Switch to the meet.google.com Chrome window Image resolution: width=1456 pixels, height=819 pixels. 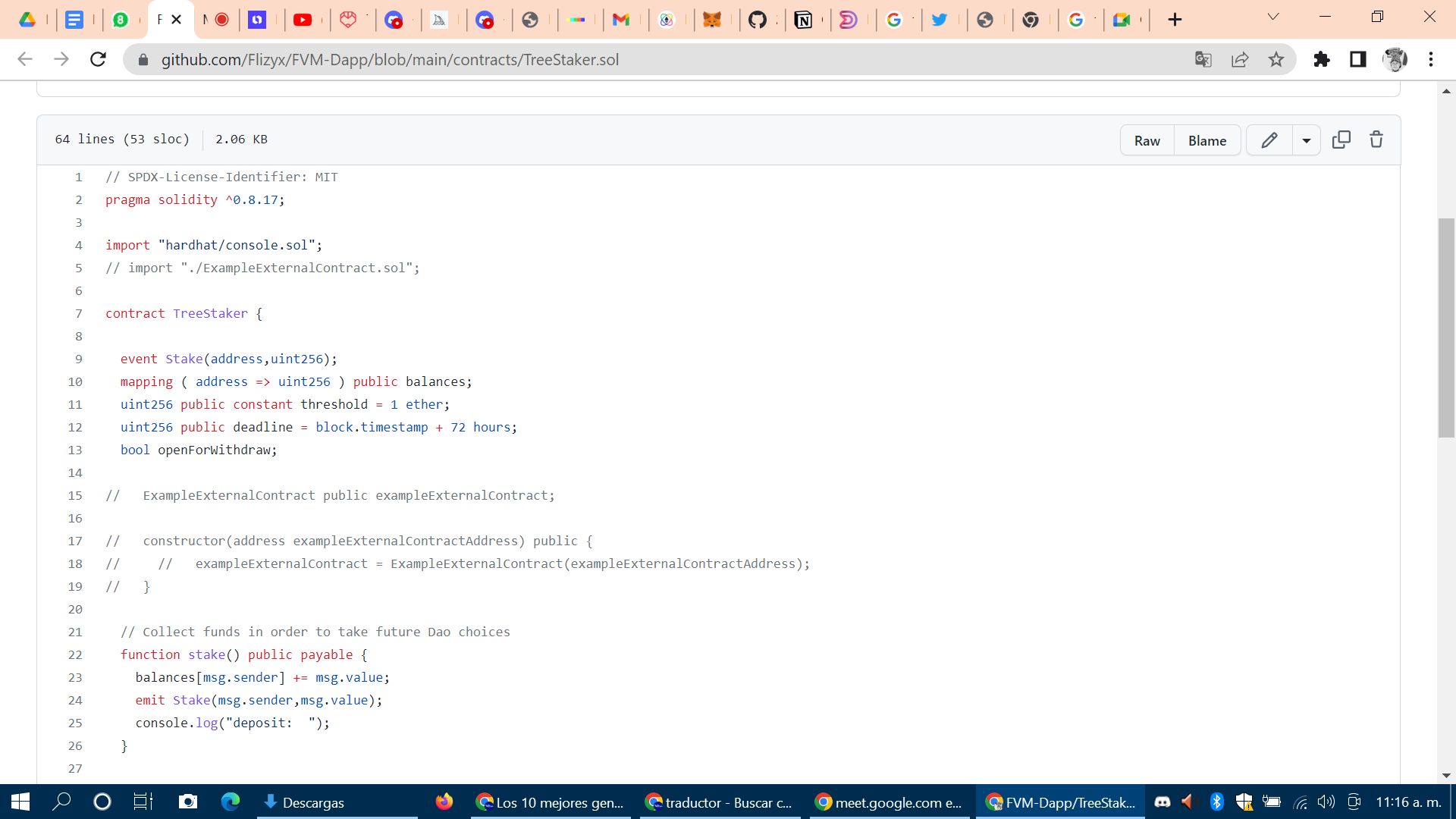(x=890, y=802)
